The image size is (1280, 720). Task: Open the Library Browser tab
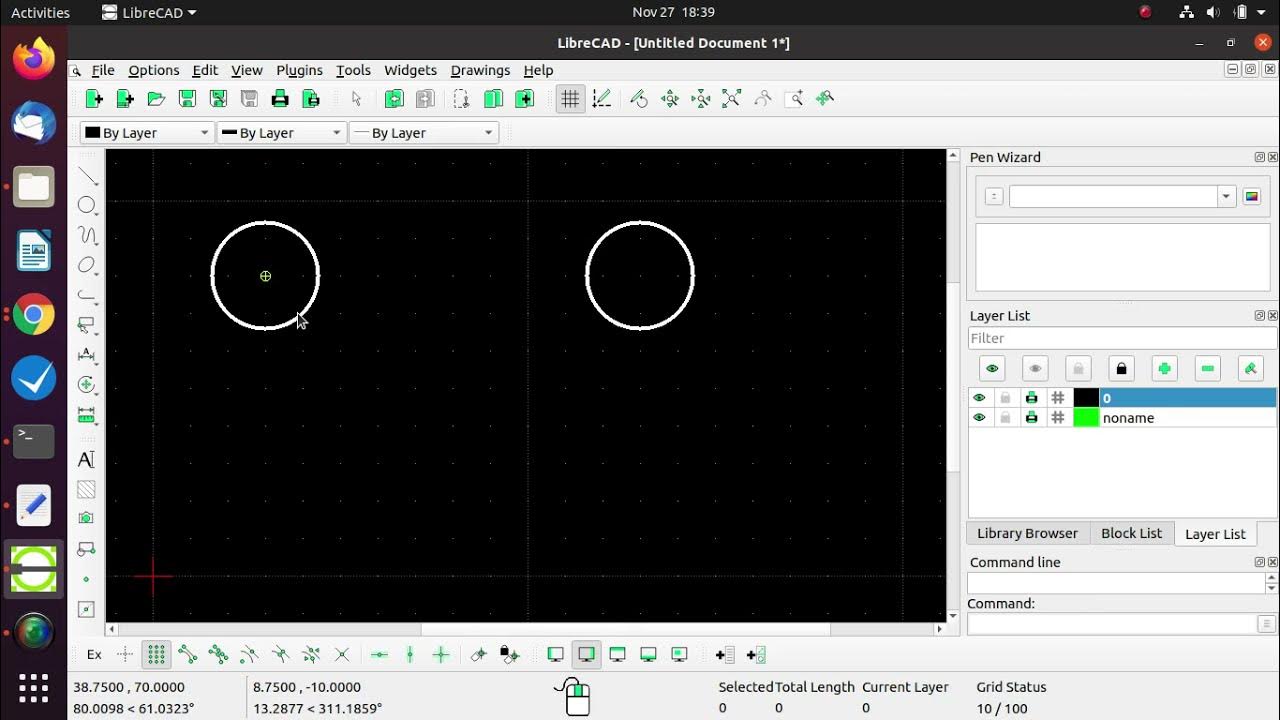(x=1027, y=533)
